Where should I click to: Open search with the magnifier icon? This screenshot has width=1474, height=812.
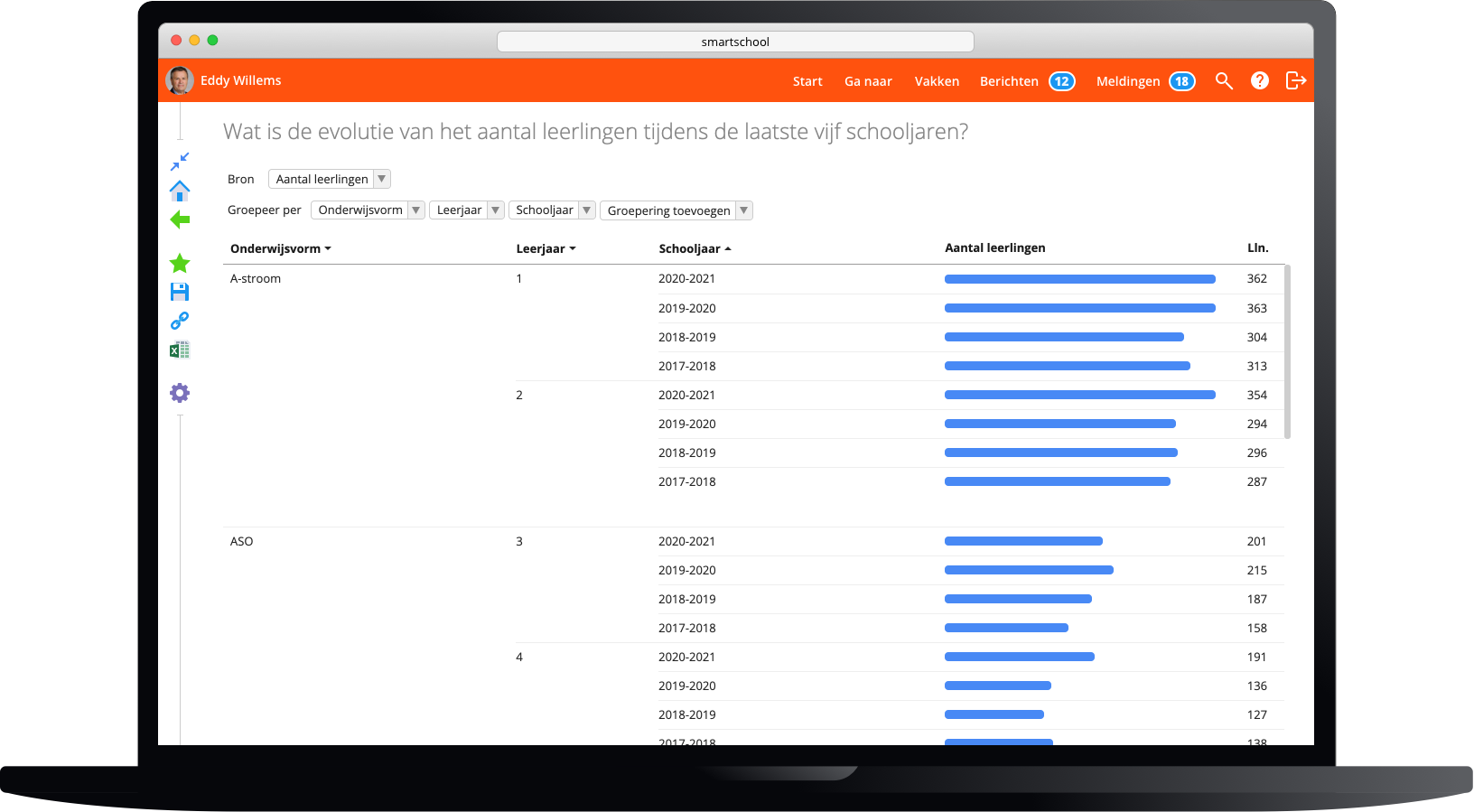[1224, 80]
